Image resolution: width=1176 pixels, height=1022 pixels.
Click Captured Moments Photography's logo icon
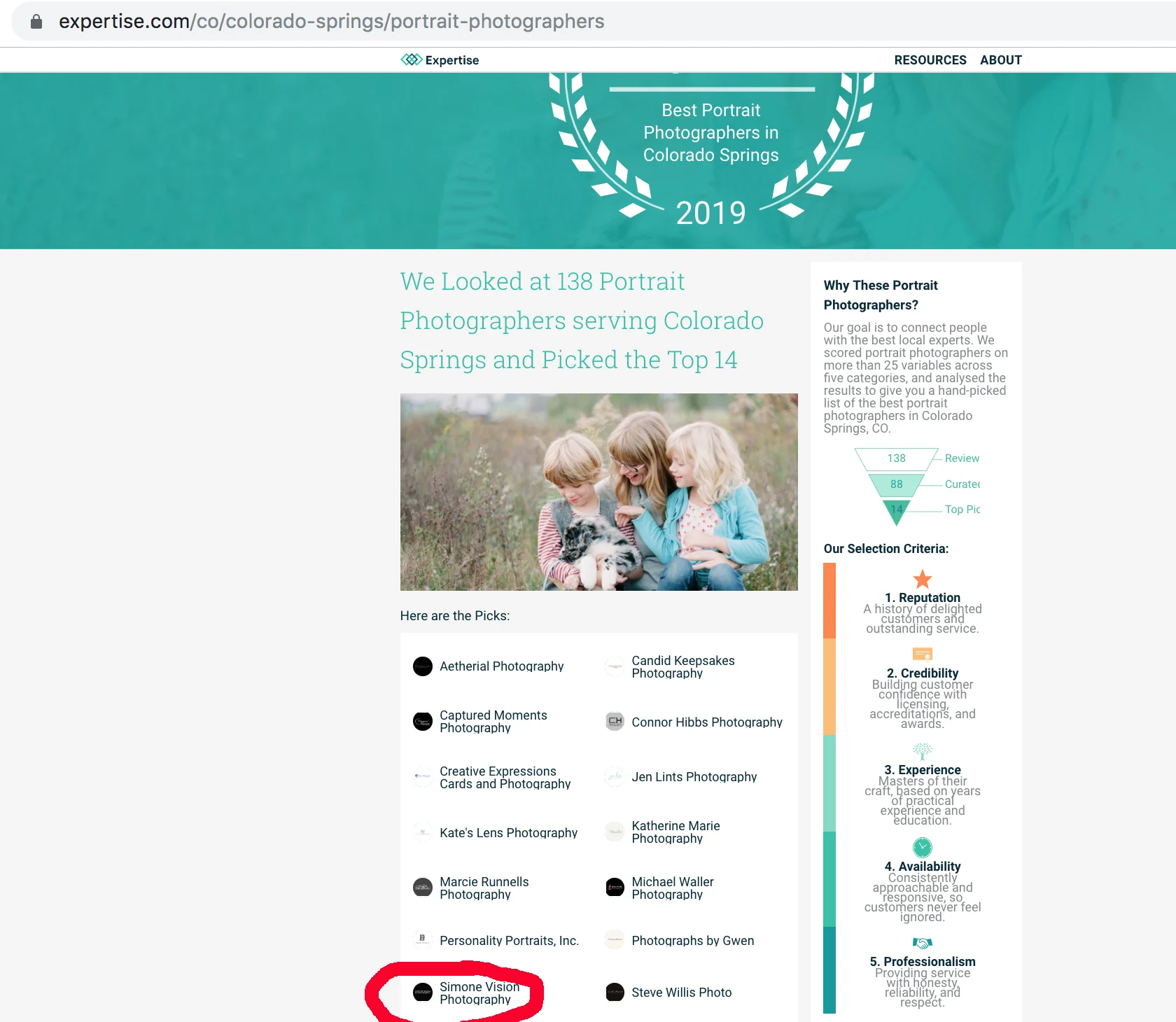click(423, 721)
